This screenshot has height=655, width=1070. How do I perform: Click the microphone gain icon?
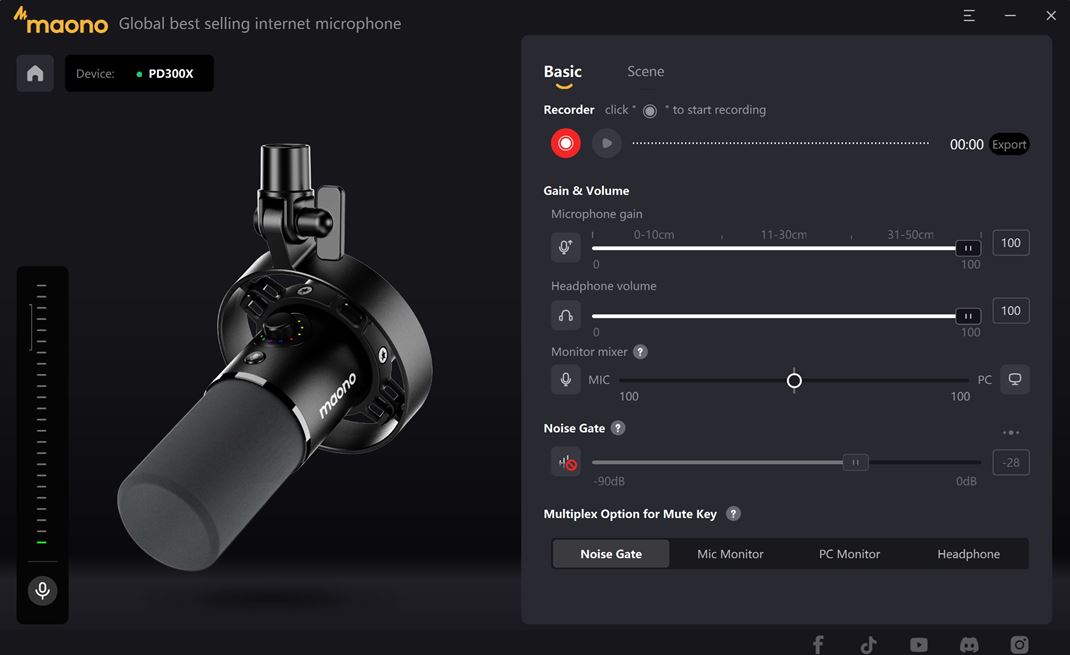566,247
